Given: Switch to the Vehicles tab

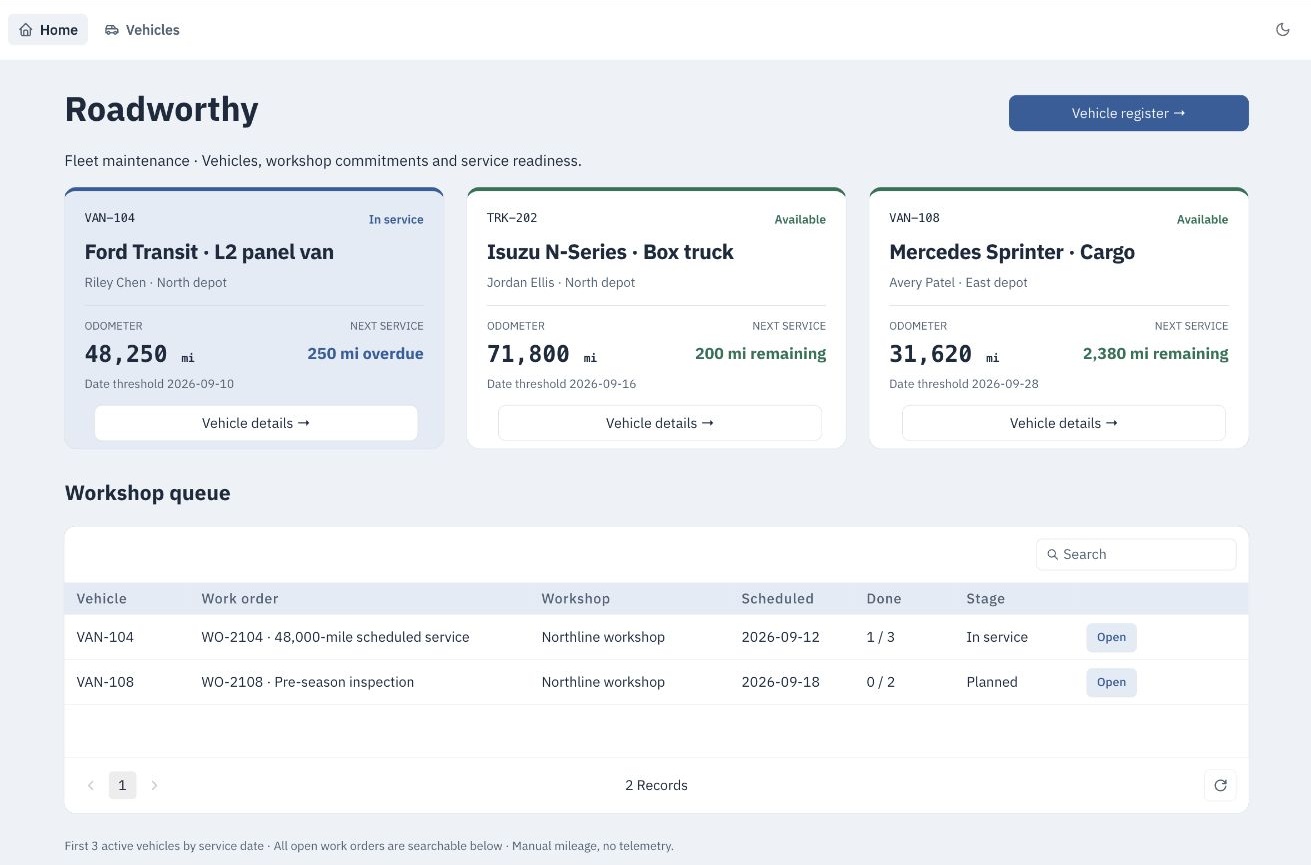Looking at the screenshot, I should [142, 30].
